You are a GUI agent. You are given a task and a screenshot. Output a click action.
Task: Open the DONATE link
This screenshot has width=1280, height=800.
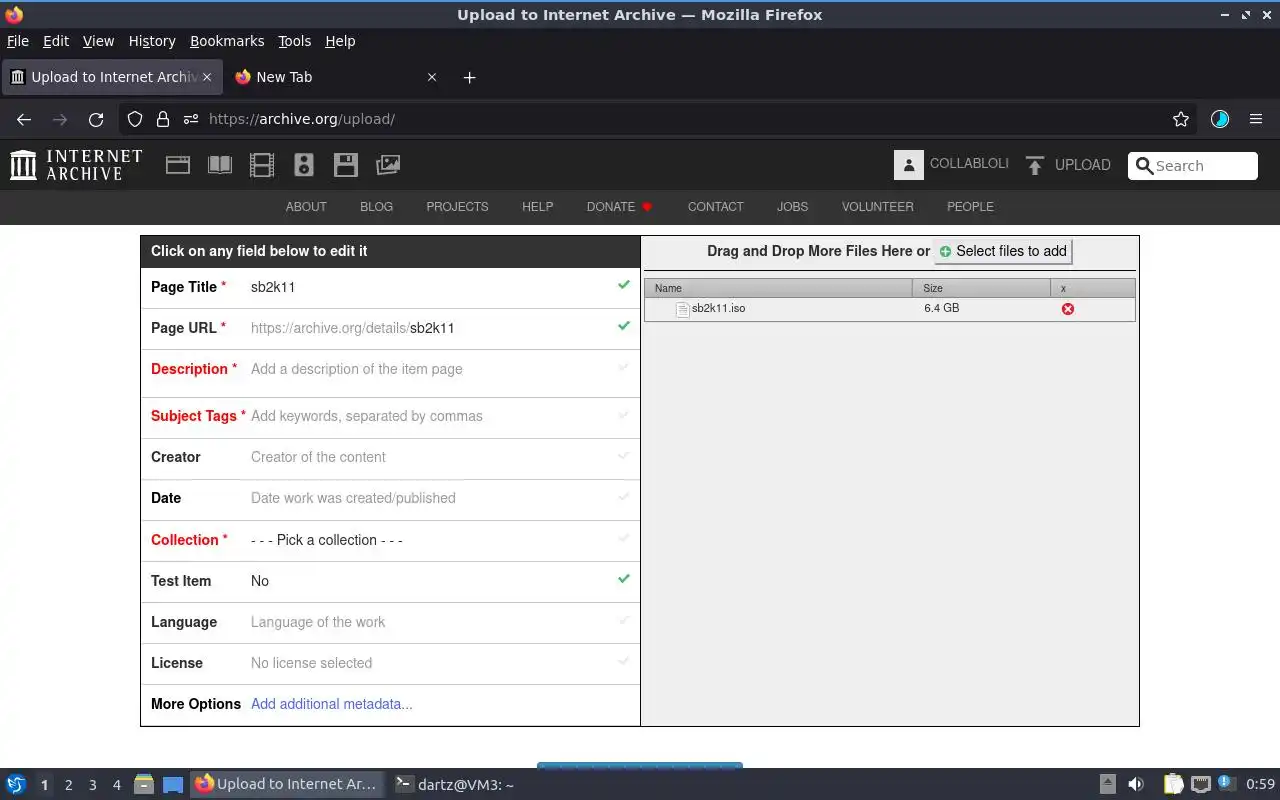(619, 207)
